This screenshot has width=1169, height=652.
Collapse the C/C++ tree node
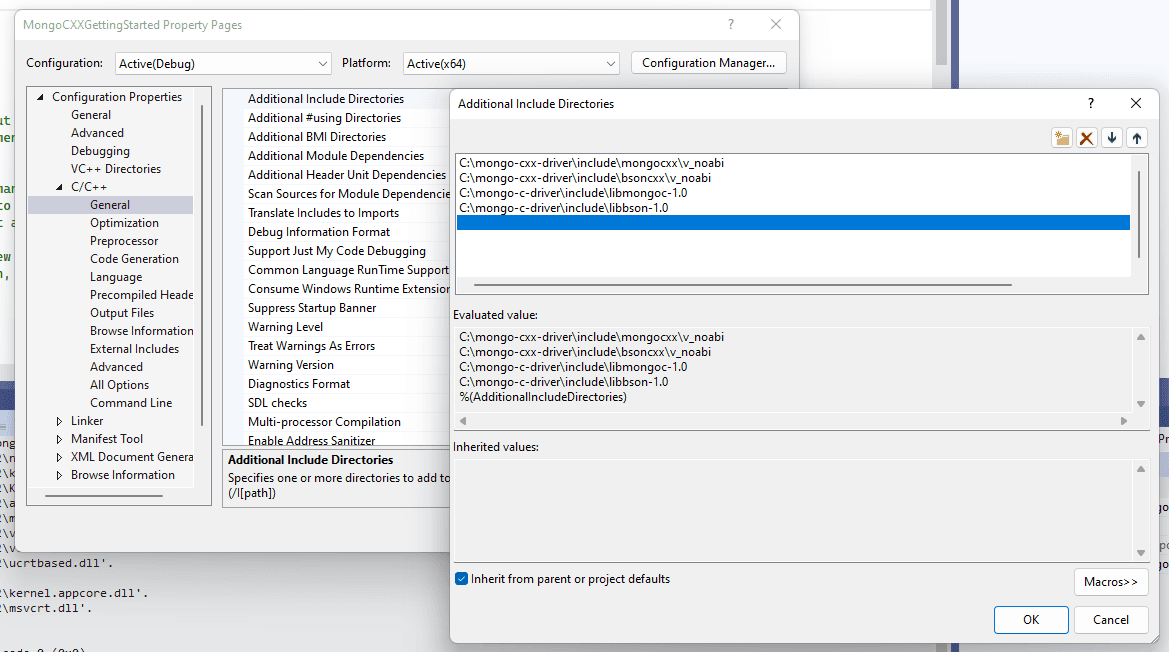[x=59, y=187]
